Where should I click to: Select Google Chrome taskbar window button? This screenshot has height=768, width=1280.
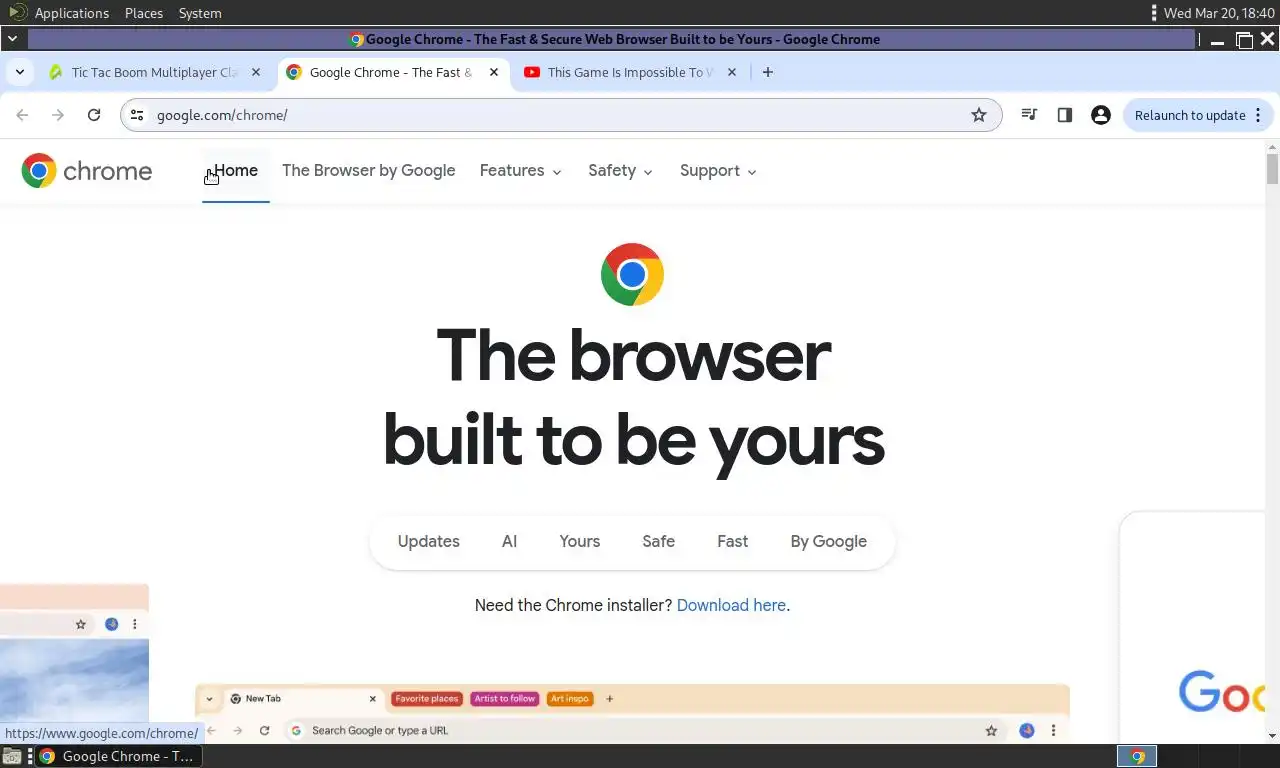(116, 756)
